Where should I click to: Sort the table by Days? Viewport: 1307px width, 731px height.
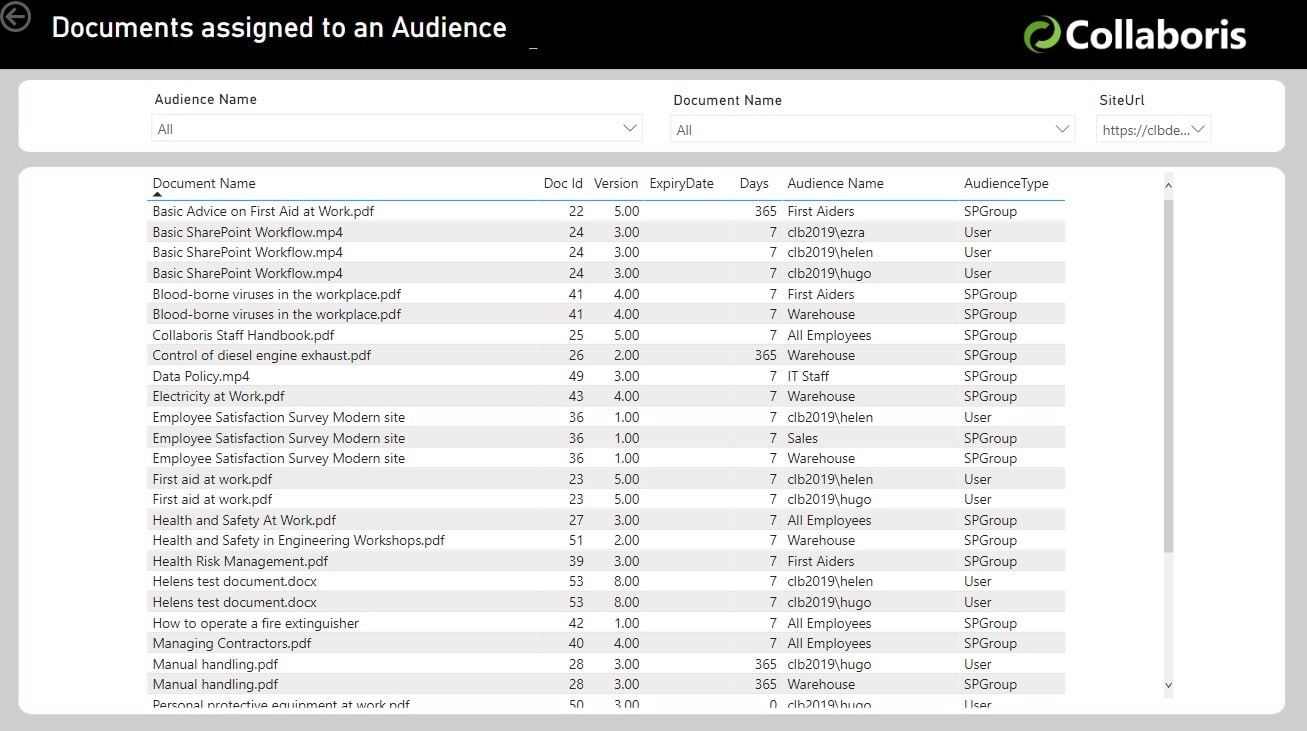(753, 183)
